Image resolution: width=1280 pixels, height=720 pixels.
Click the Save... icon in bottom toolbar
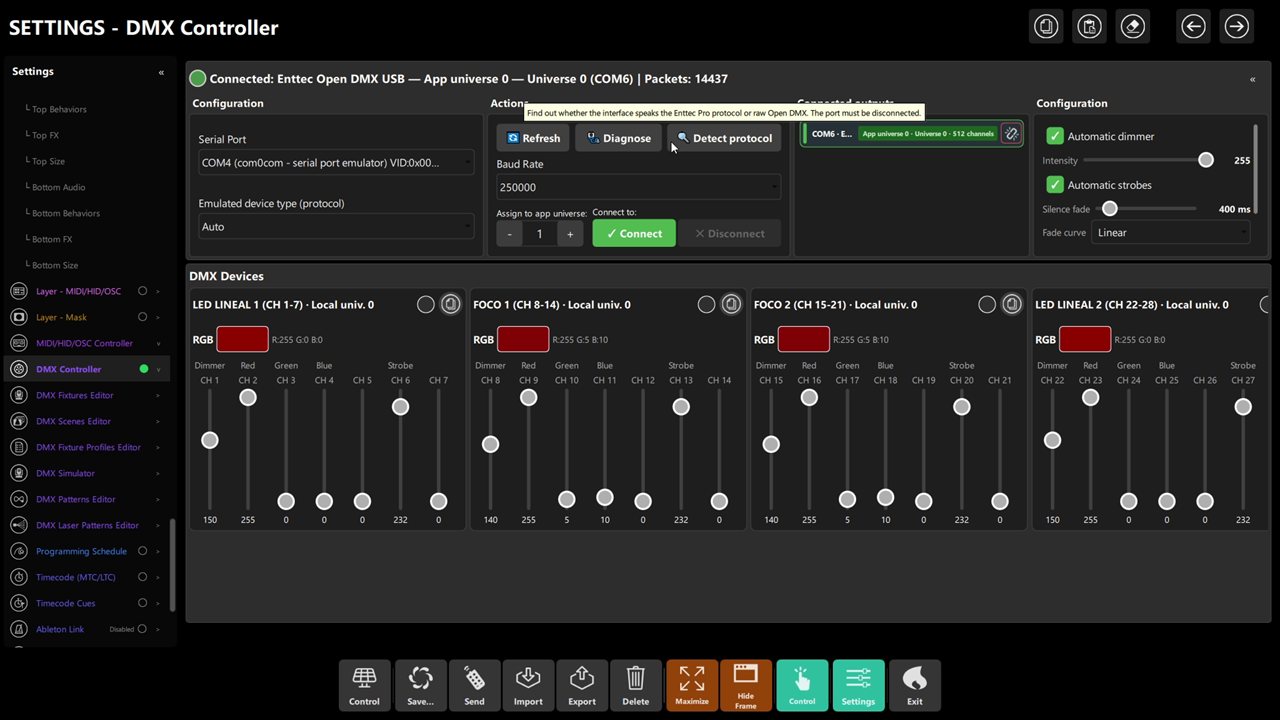(421, 686)
